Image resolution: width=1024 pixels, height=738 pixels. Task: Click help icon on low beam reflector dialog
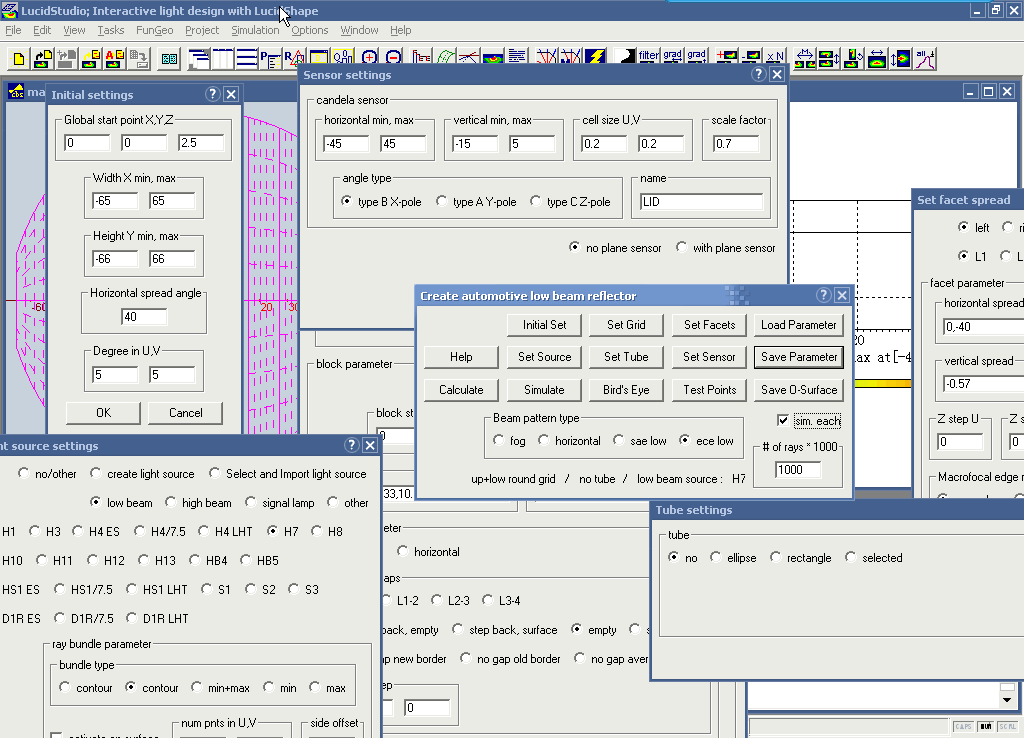pyautogui.click(x=824, y=295)
